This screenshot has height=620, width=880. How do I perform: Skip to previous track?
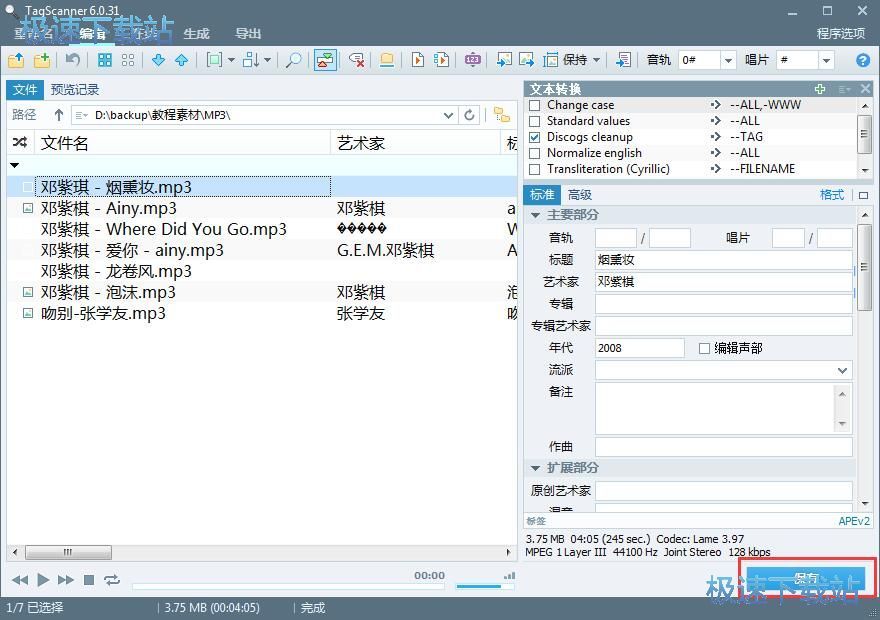(x=20, y=580)
